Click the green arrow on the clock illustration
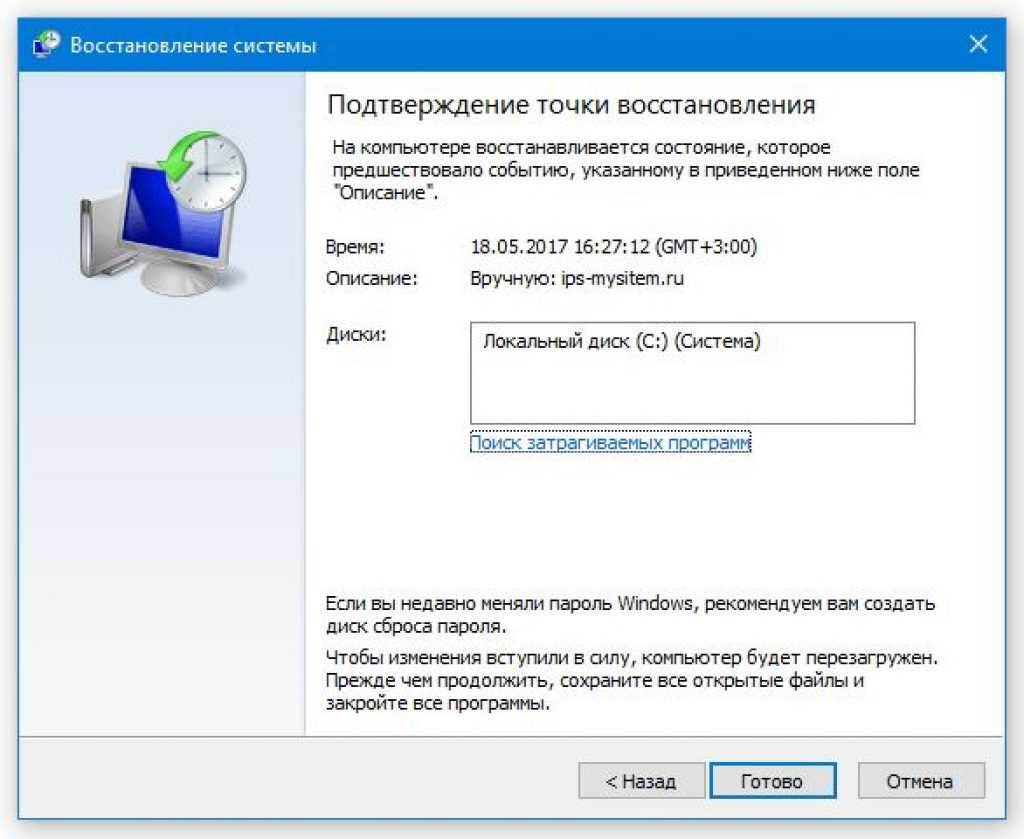Viewport: 1024px width, 839px height. [180, 157]
